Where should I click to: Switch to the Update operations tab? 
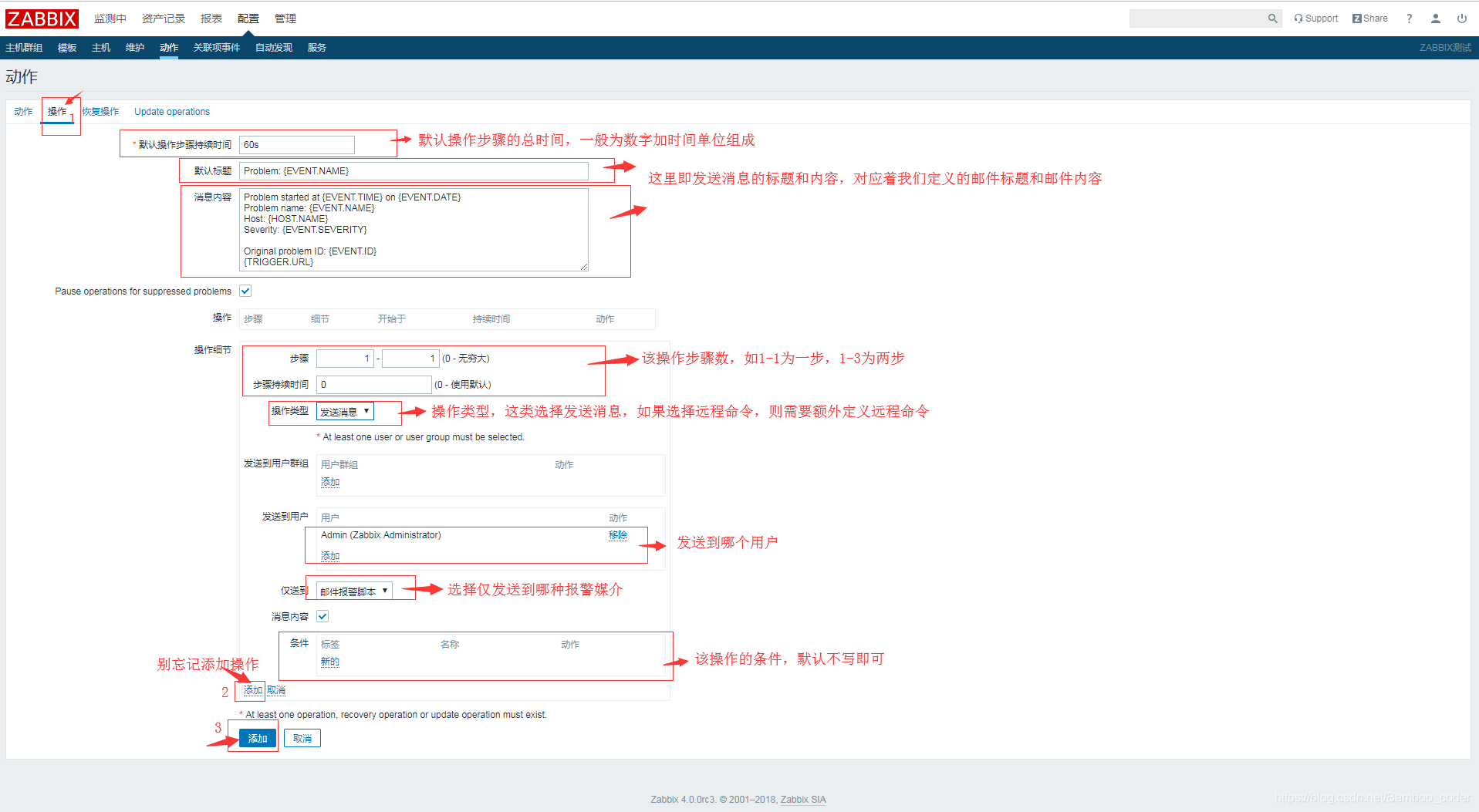172,112
